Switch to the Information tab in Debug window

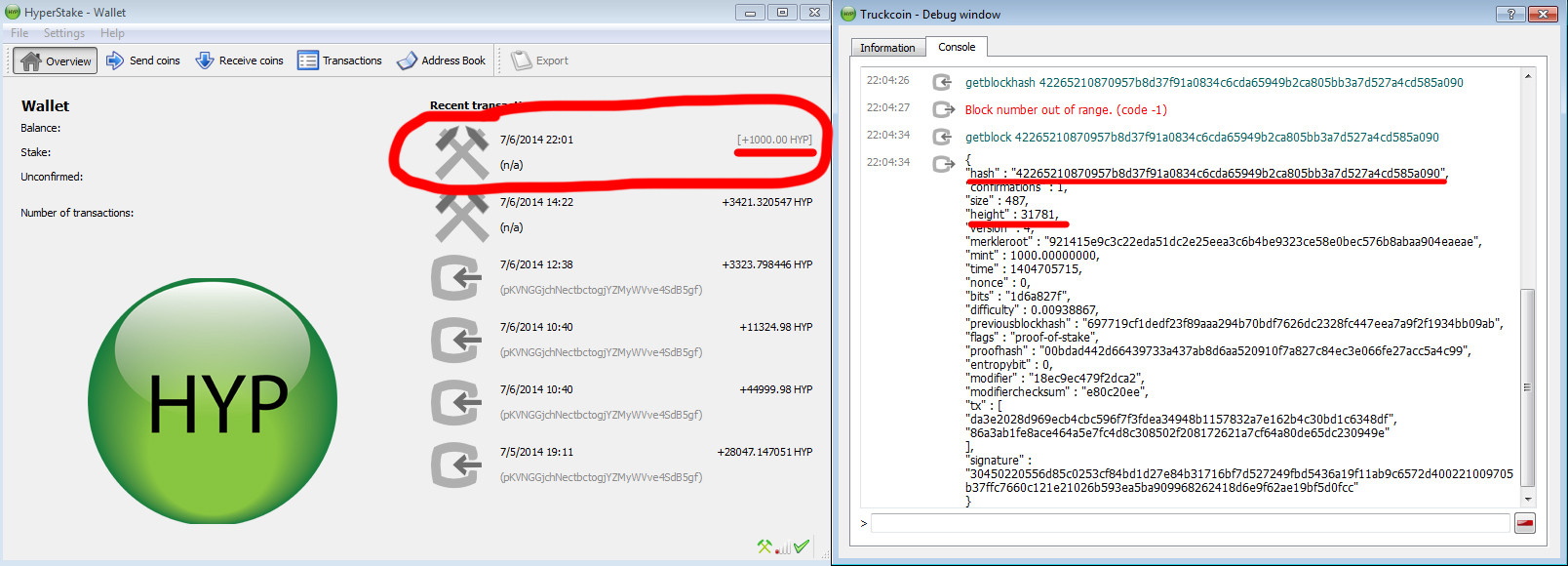pyautogui.click(x=887, y=48)
